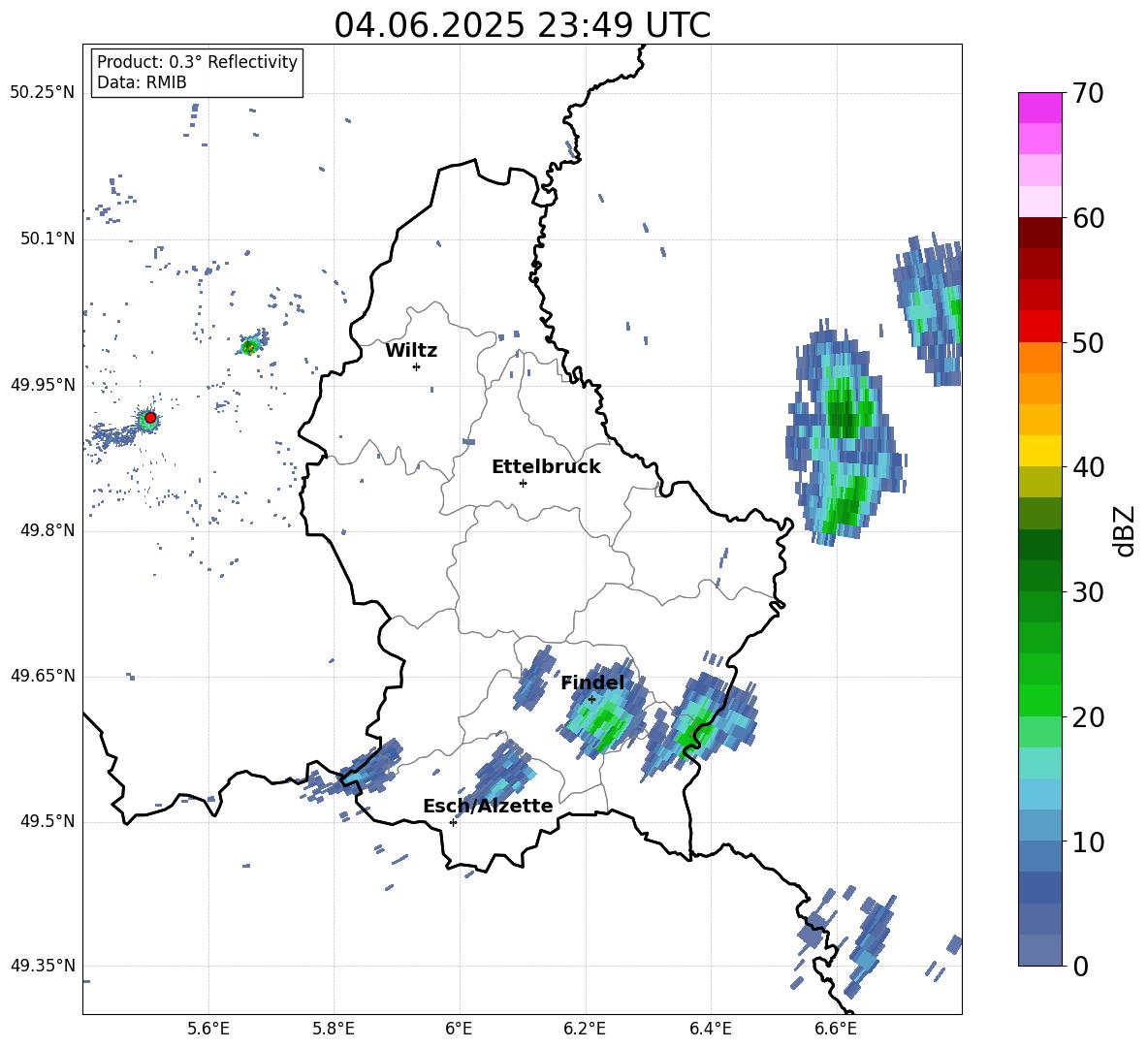The height and width of the screenshot is (1048, 1148).
Task: Click the small echo cluster west of Wiltz
Action: [x=253, y=343]
